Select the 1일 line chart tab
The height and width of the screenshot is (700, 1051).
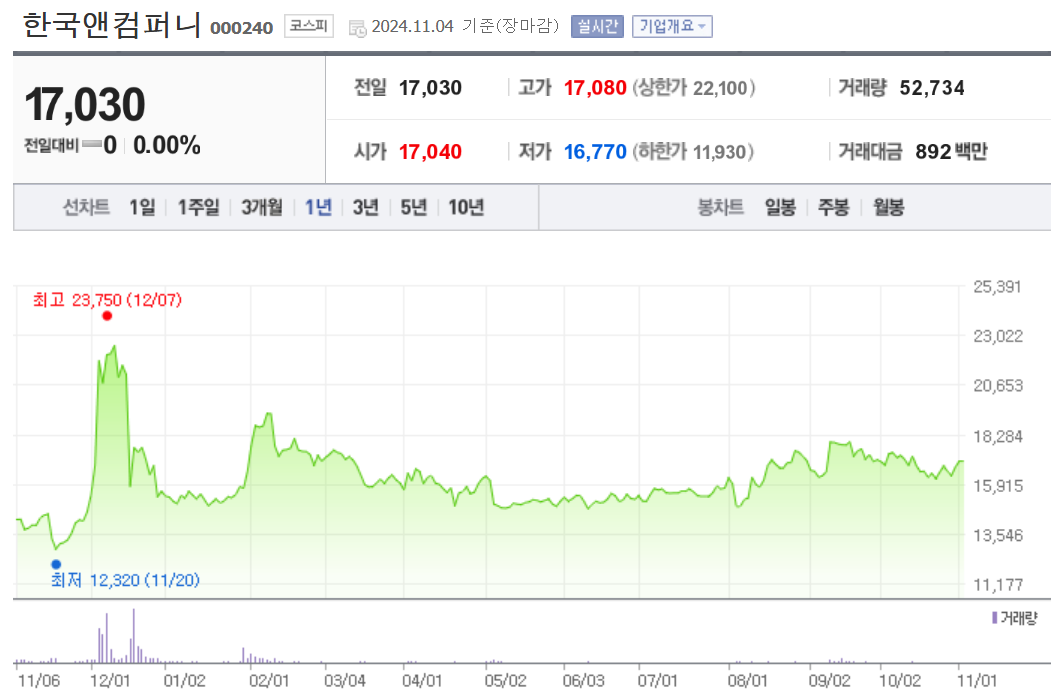click(x=142, y=207)
